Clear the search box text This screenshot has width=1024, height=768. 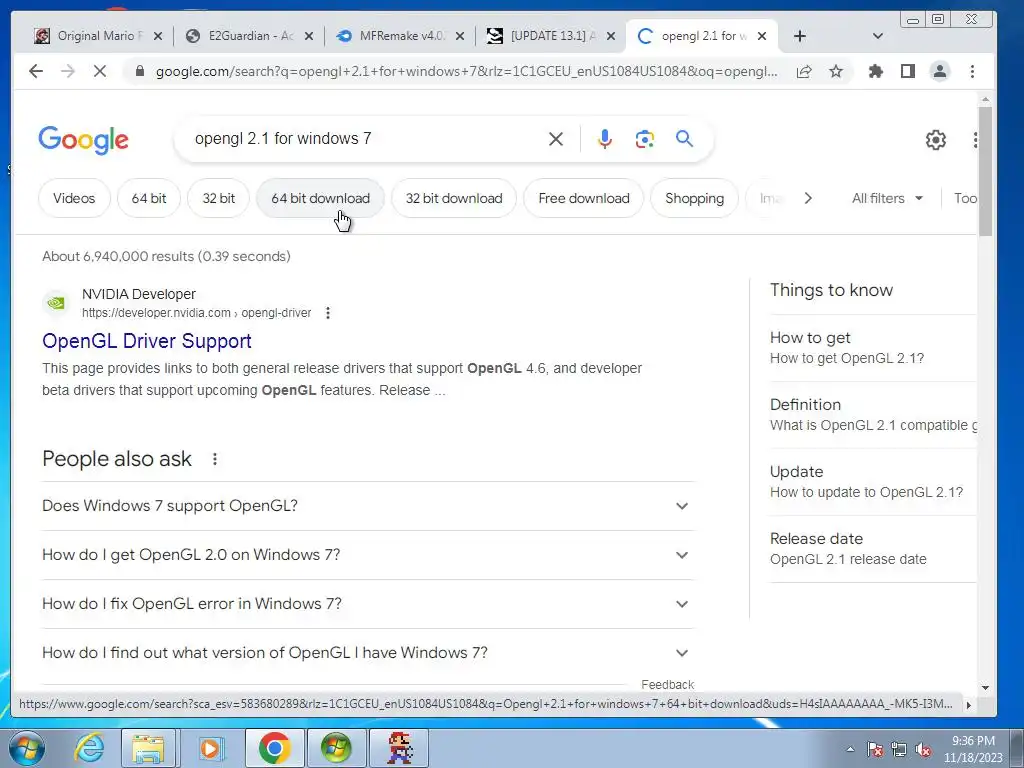[x=556, y=138]
